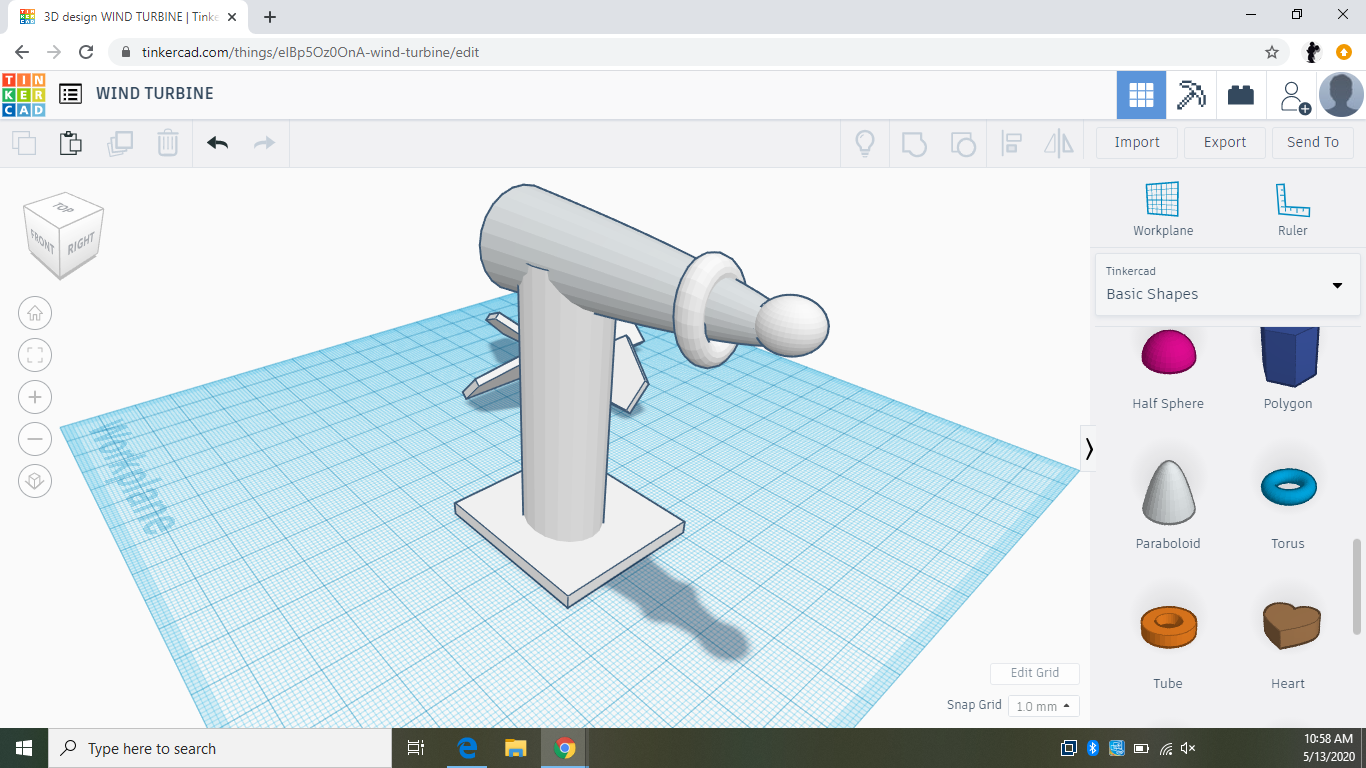
Task: Toggle the 3D design grid view button
Action: click(1141, 95)
